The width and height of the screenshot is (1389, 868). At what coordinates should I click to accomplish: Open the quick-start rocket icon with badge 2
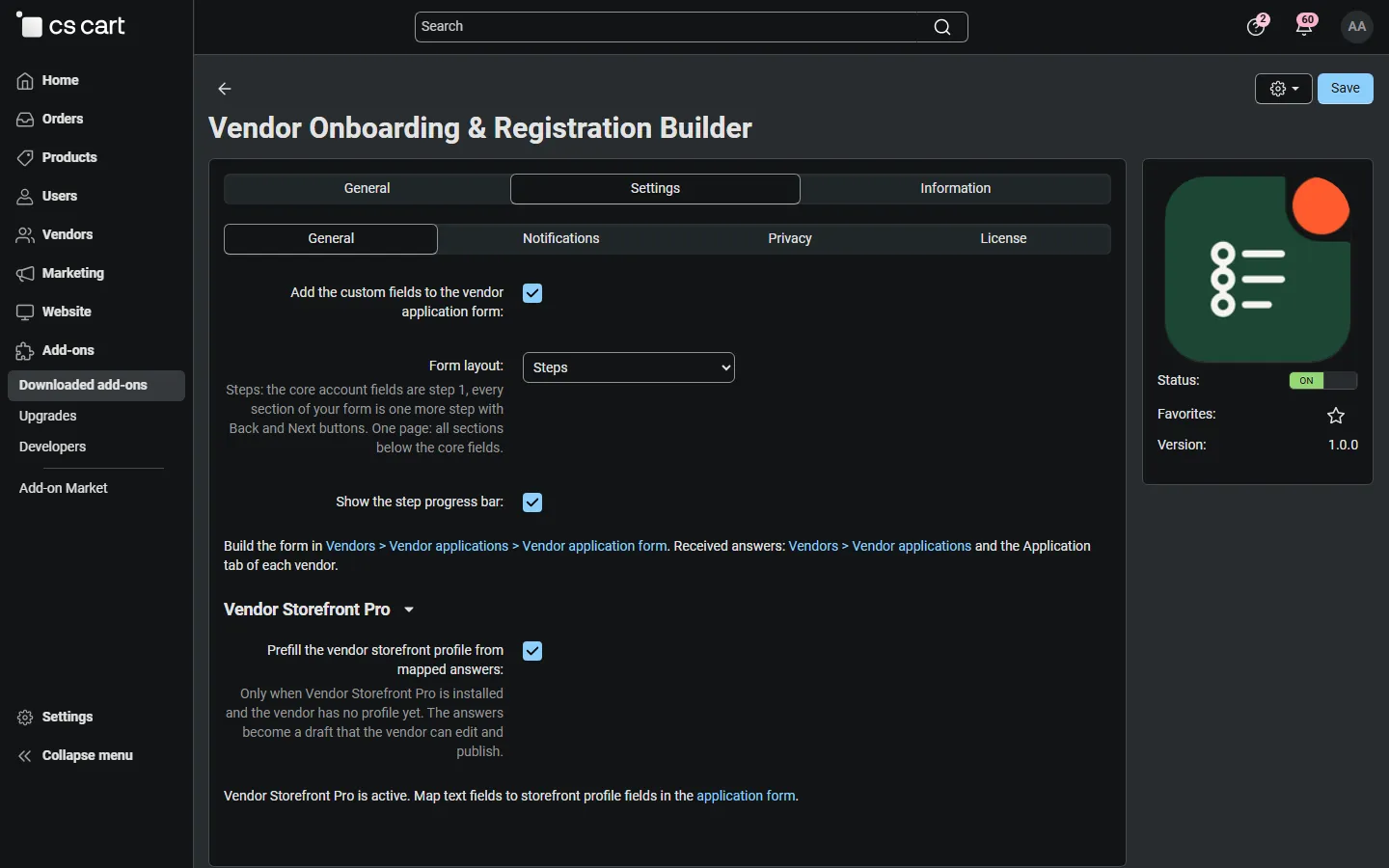pyautogui.click(x=1257, y=26)
